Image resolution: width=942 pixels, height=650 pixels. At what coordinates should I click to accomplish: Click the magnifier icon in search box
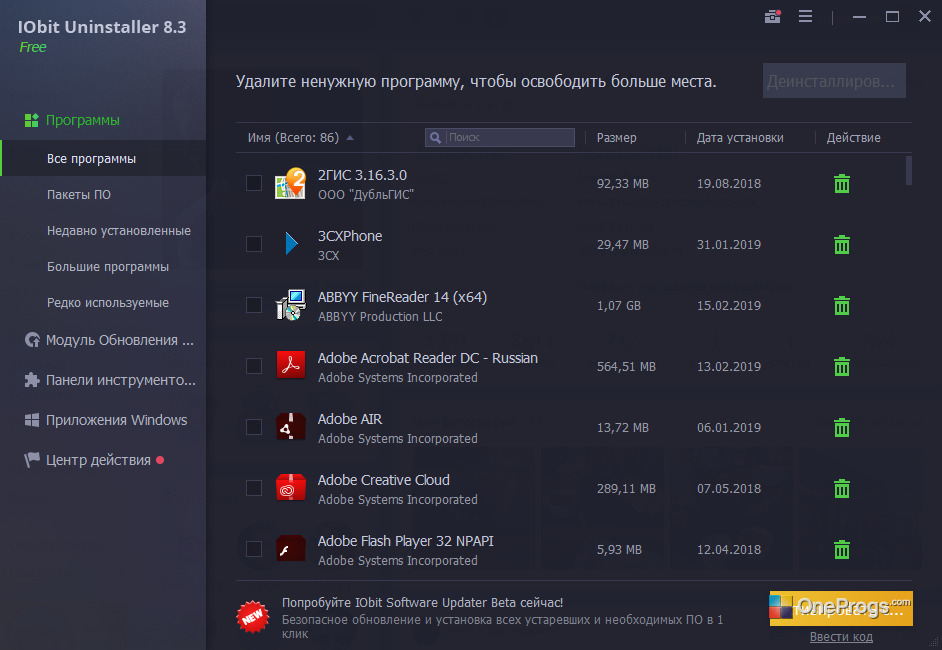click(x=436, y=138)
